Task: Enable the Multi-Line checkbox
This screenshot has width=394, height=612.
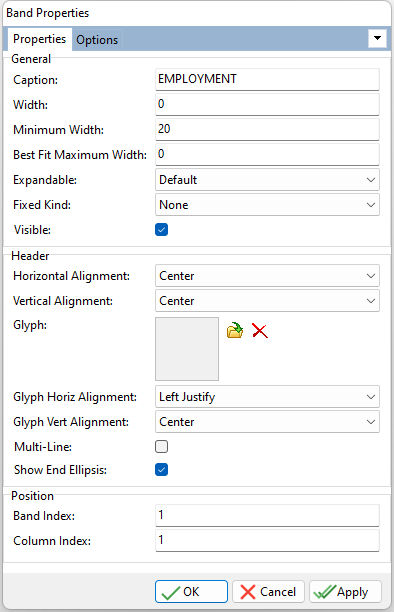Action: pos(162,446)
